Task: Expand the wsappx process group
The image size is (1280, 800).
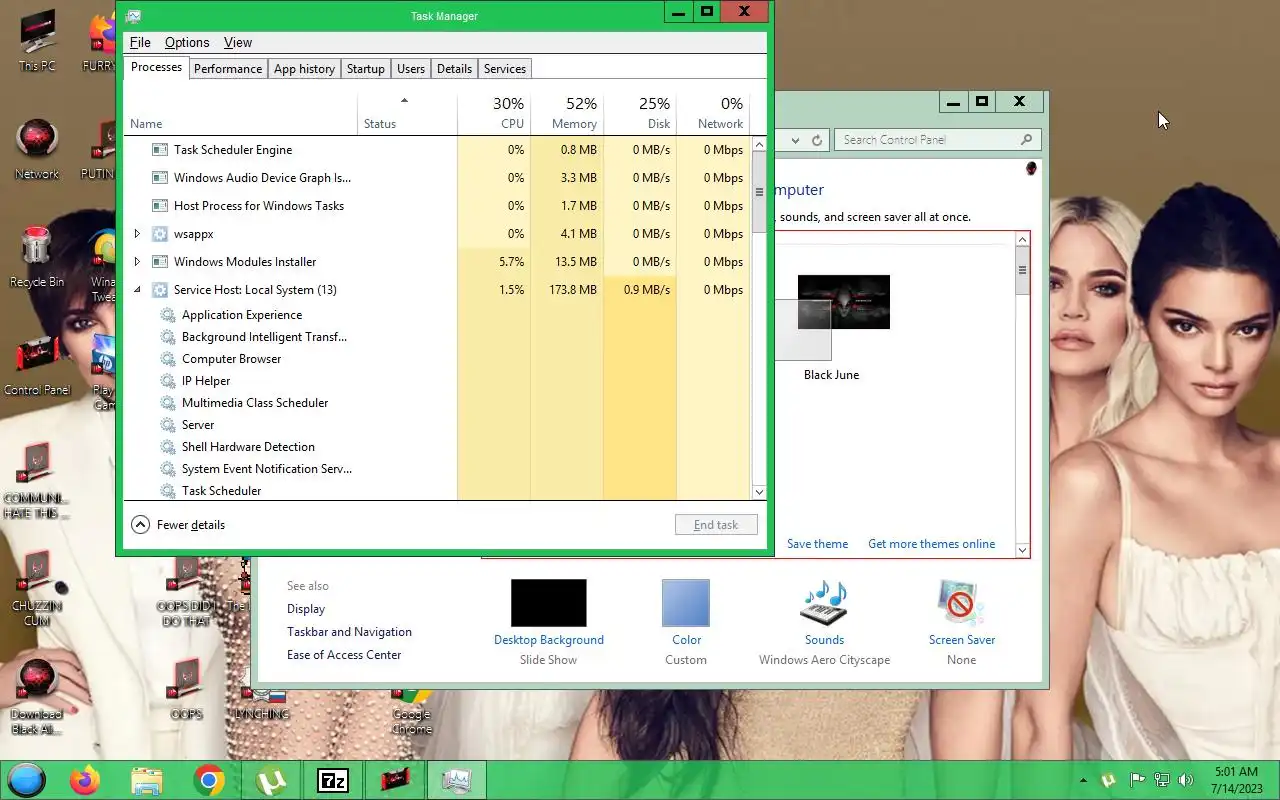Action: (137, 234)
